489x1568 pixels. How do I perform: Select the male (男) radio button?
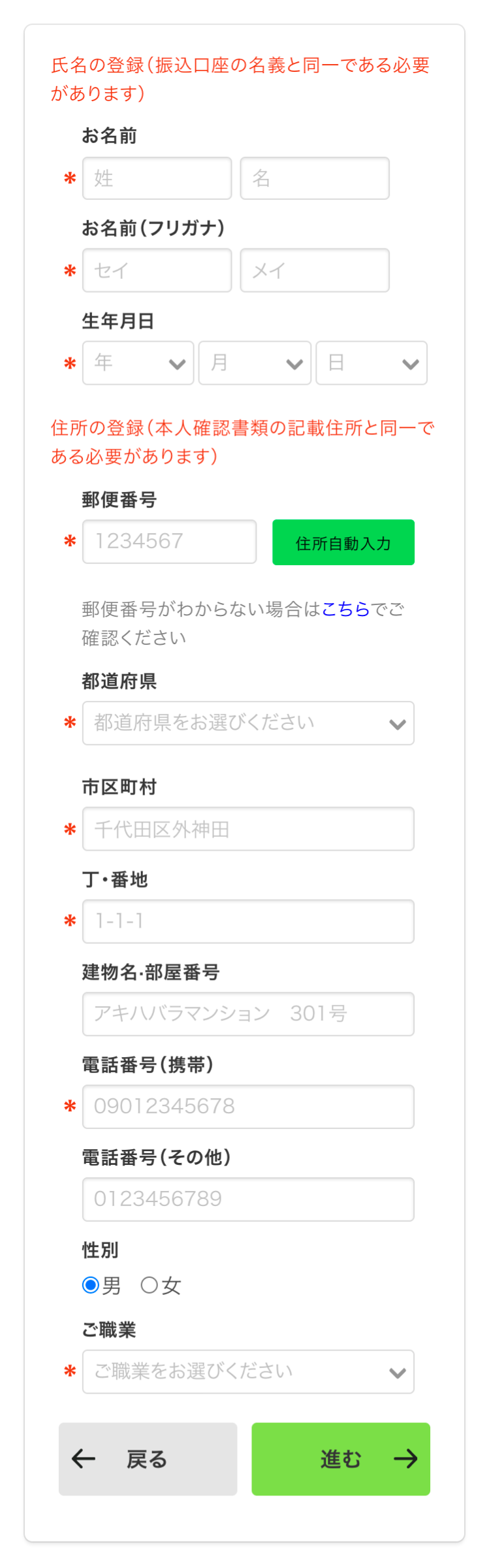pos(91,1285)
